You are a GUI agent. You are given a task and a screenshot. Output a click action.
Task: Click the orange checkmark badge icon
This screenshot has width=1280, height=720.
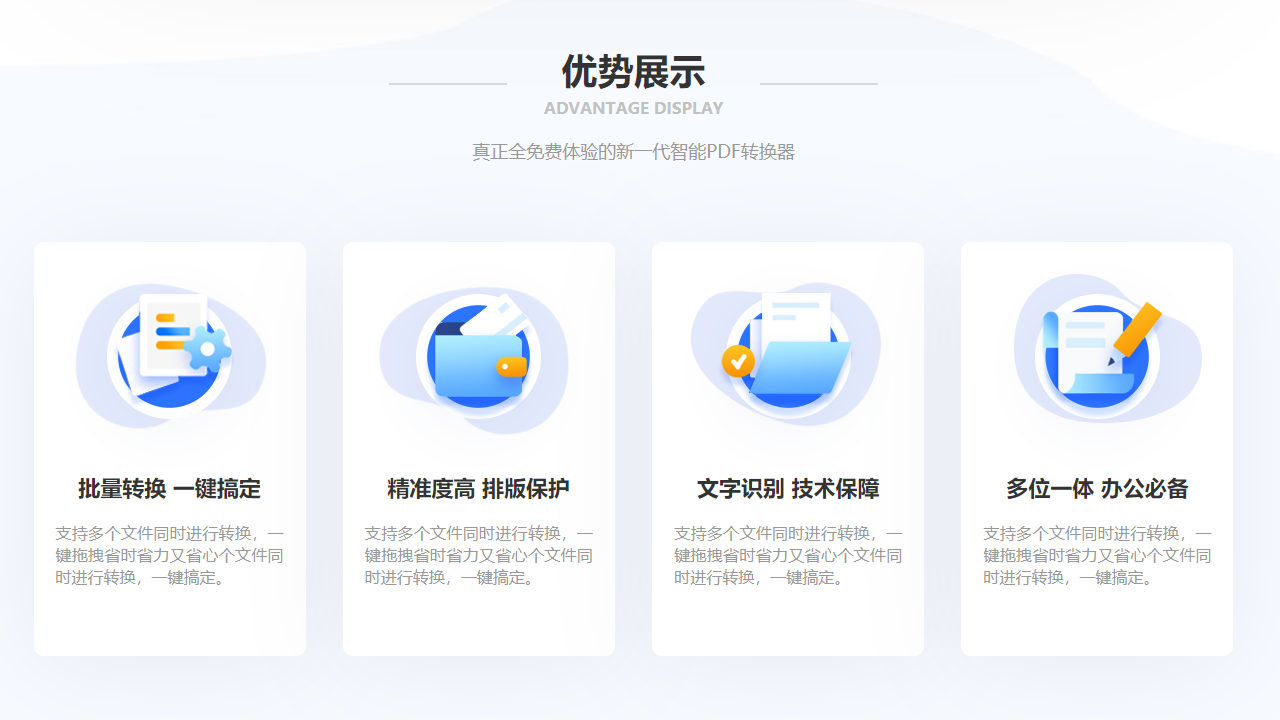pos(738,362)
